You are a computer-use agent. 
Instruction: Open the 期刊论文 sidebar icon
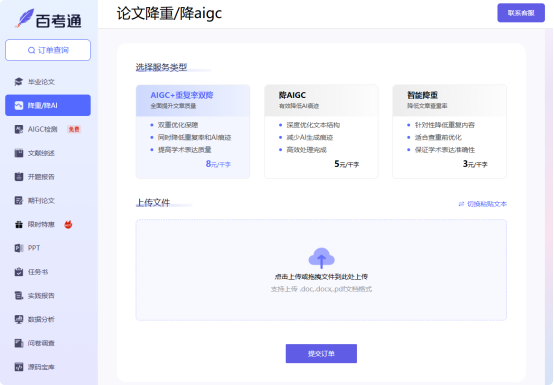(18, 201)
